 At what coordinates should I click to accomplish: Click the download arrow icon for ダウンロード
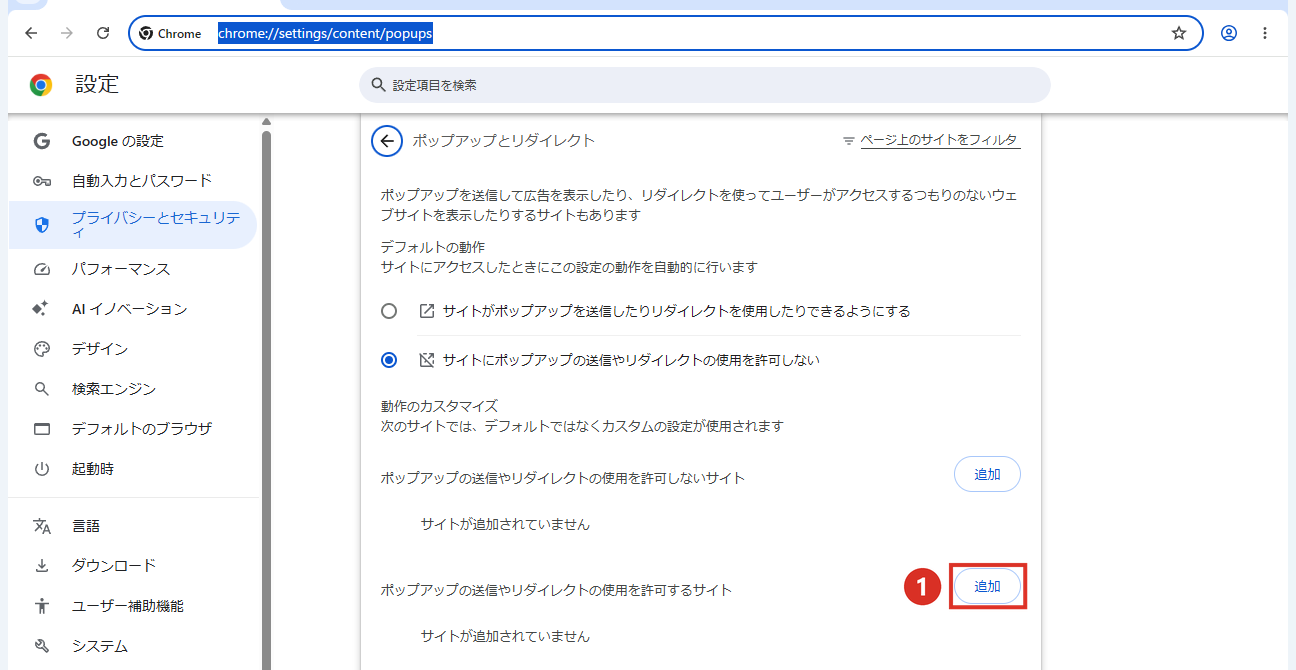click(41, 566)
